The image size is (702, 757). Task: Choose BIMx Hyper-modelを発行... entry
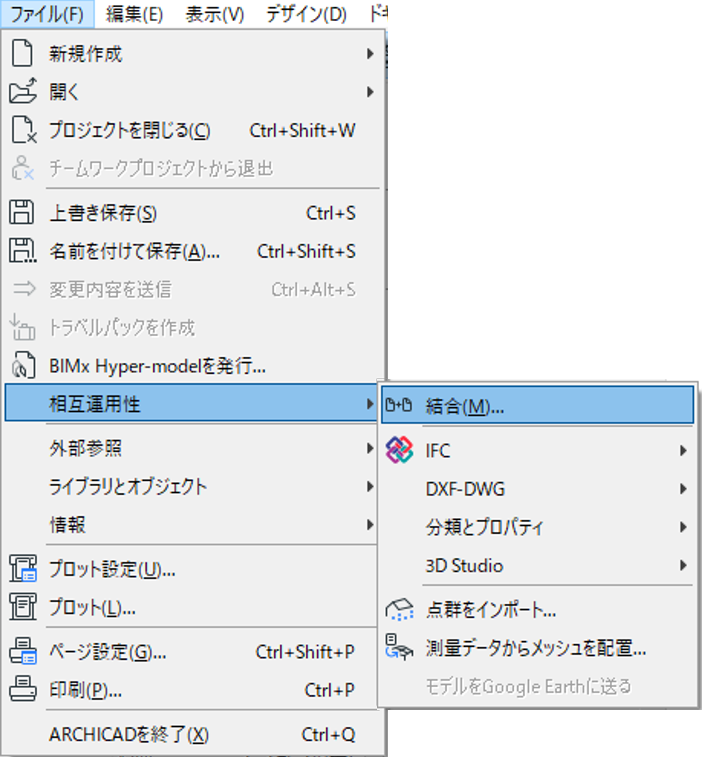click(193, 366)
